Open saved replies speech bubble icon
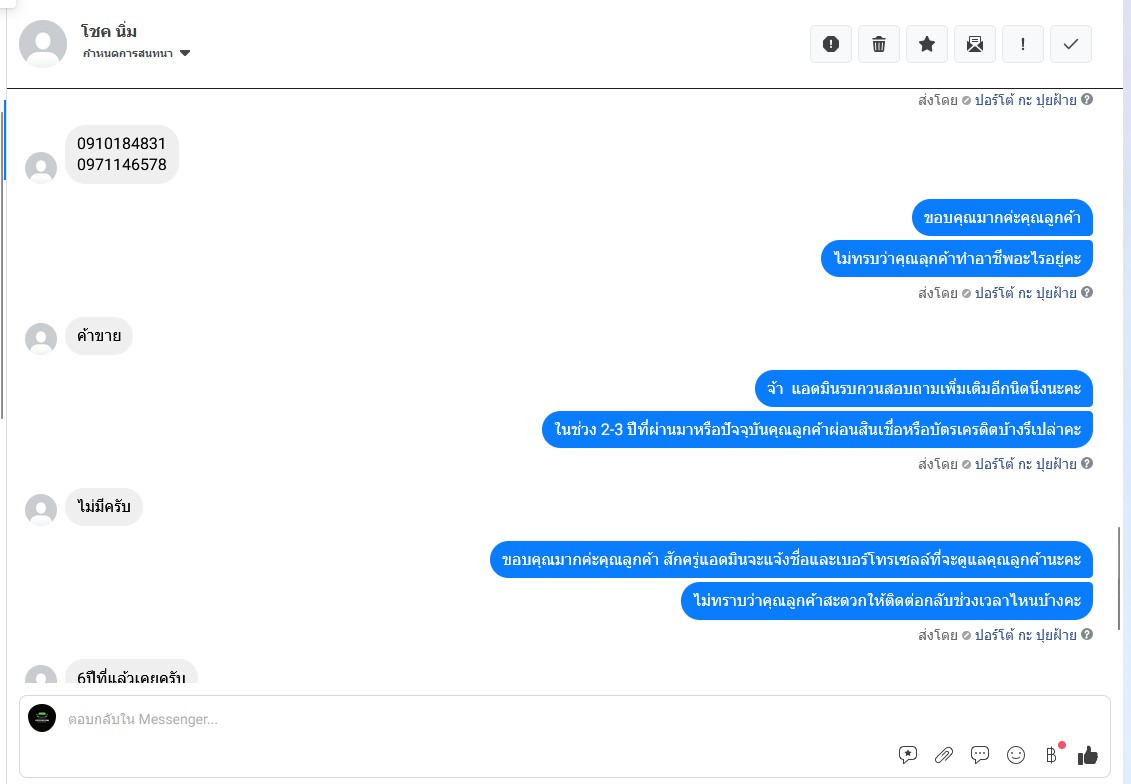1131x784 pixels. pos(980,754)
